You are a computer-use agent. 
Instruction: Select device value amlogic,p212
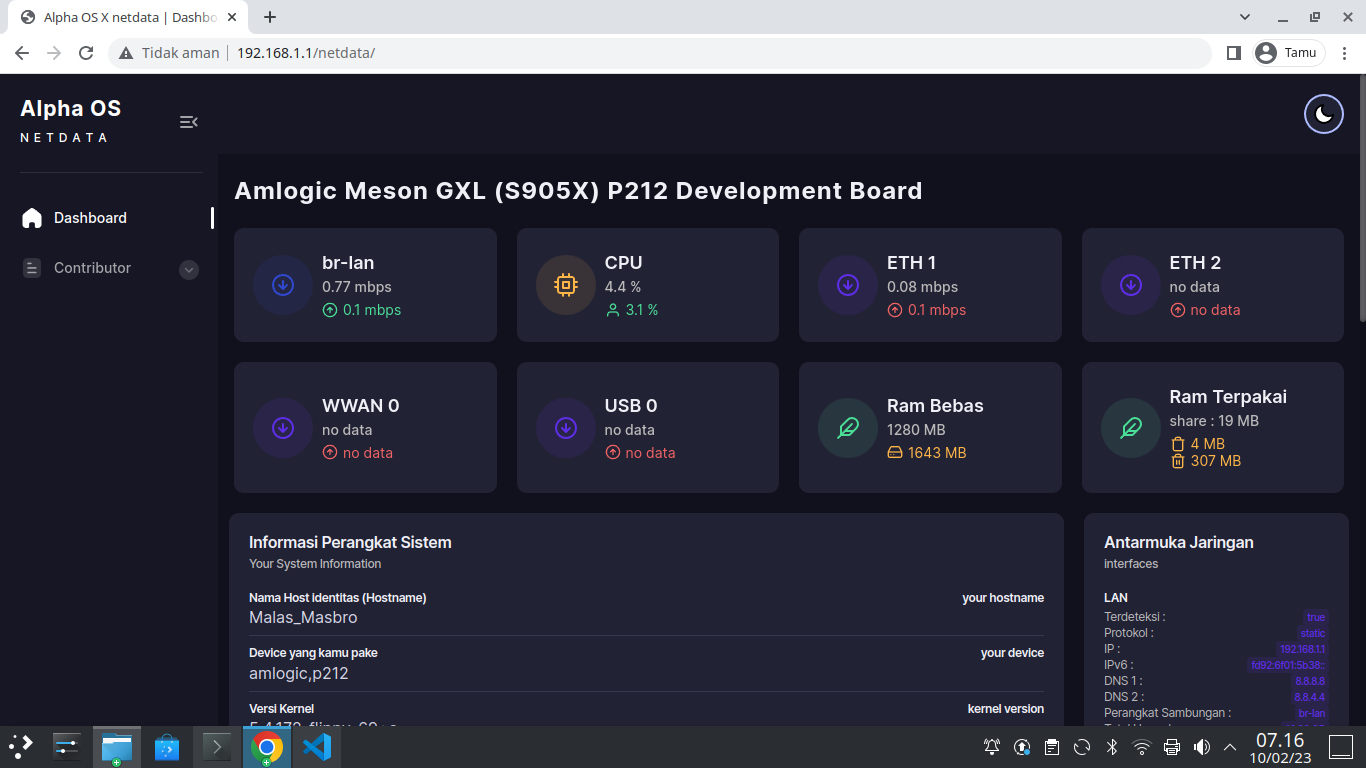(299, 674)
